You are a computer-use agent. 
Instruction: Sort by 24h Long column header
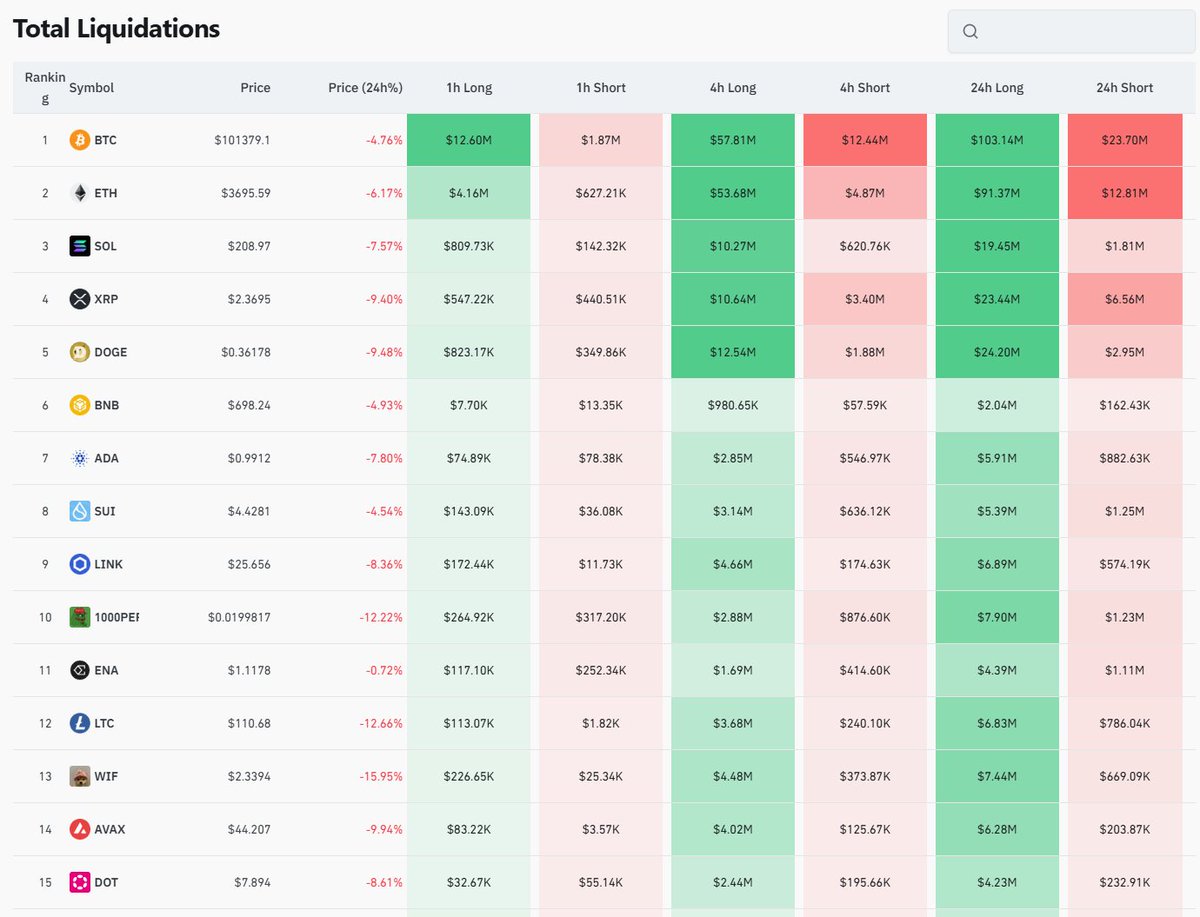[997, 88]
